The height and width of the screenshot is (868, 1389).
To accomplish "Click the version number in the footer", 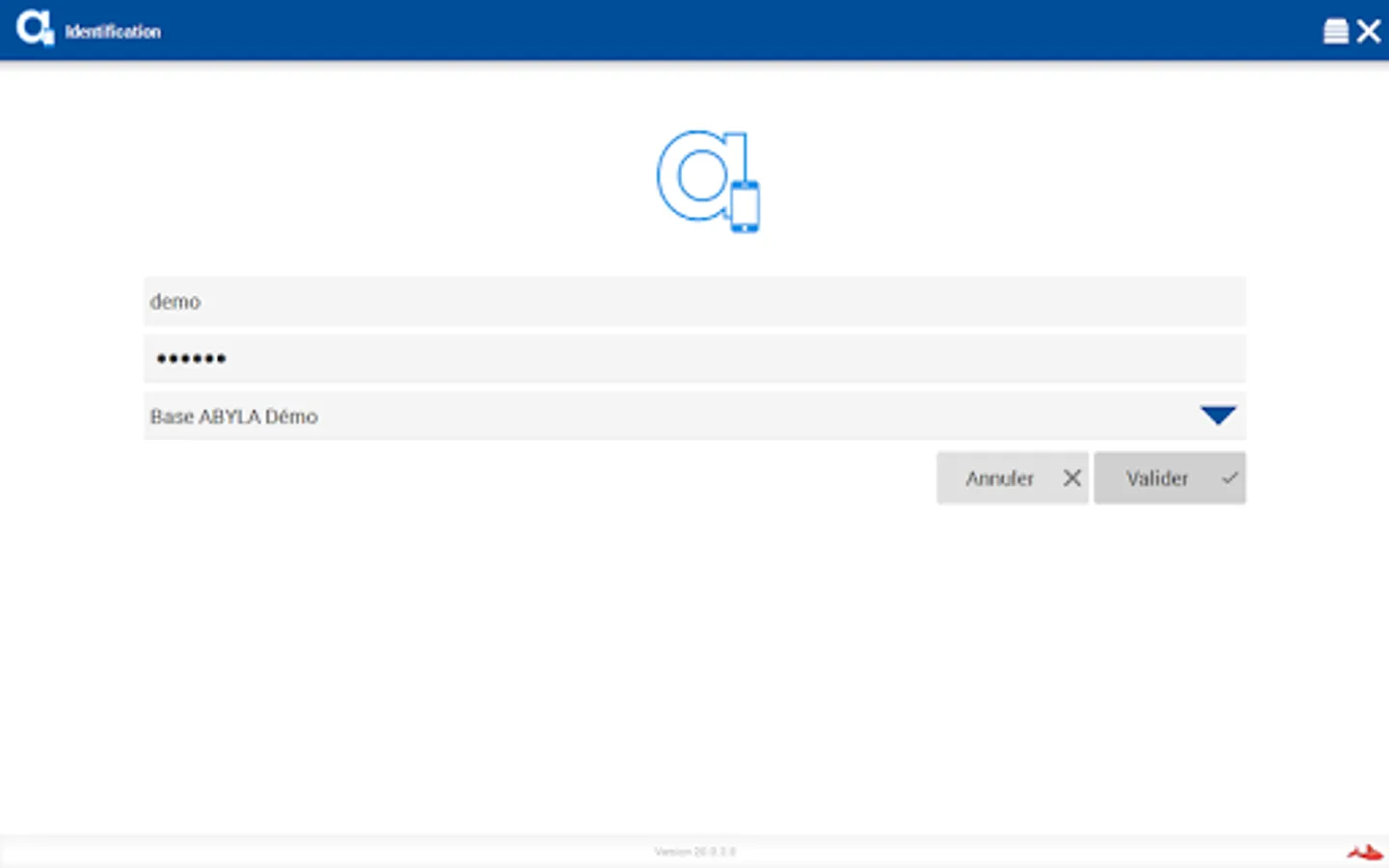I will coord(694,852).
